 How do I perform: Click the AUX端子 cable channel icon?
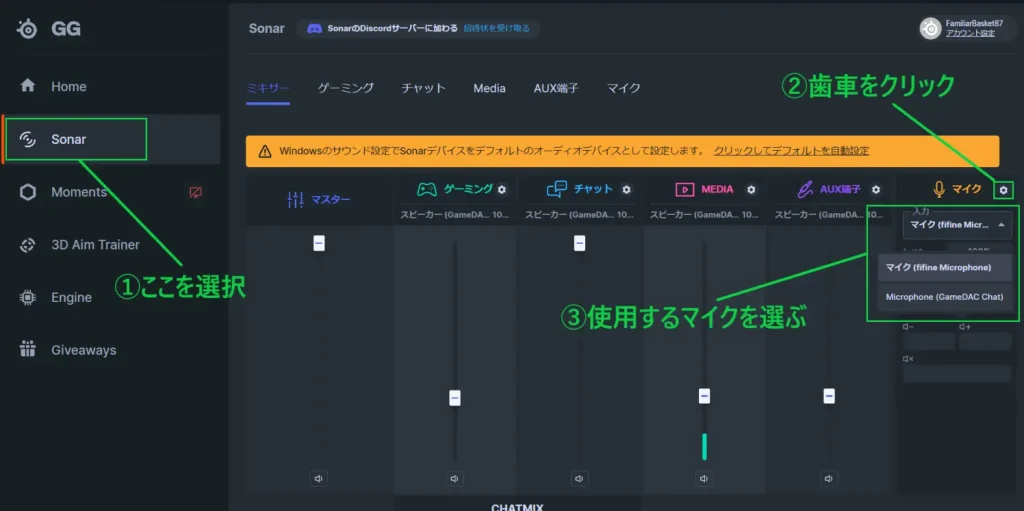tap(804, 190)
